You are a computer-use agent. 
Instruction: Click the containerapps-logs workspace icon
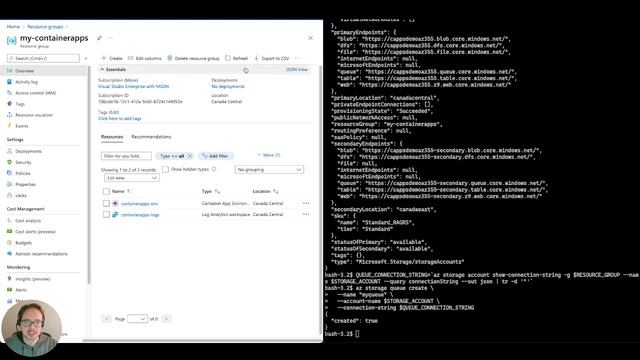point(115,214)
